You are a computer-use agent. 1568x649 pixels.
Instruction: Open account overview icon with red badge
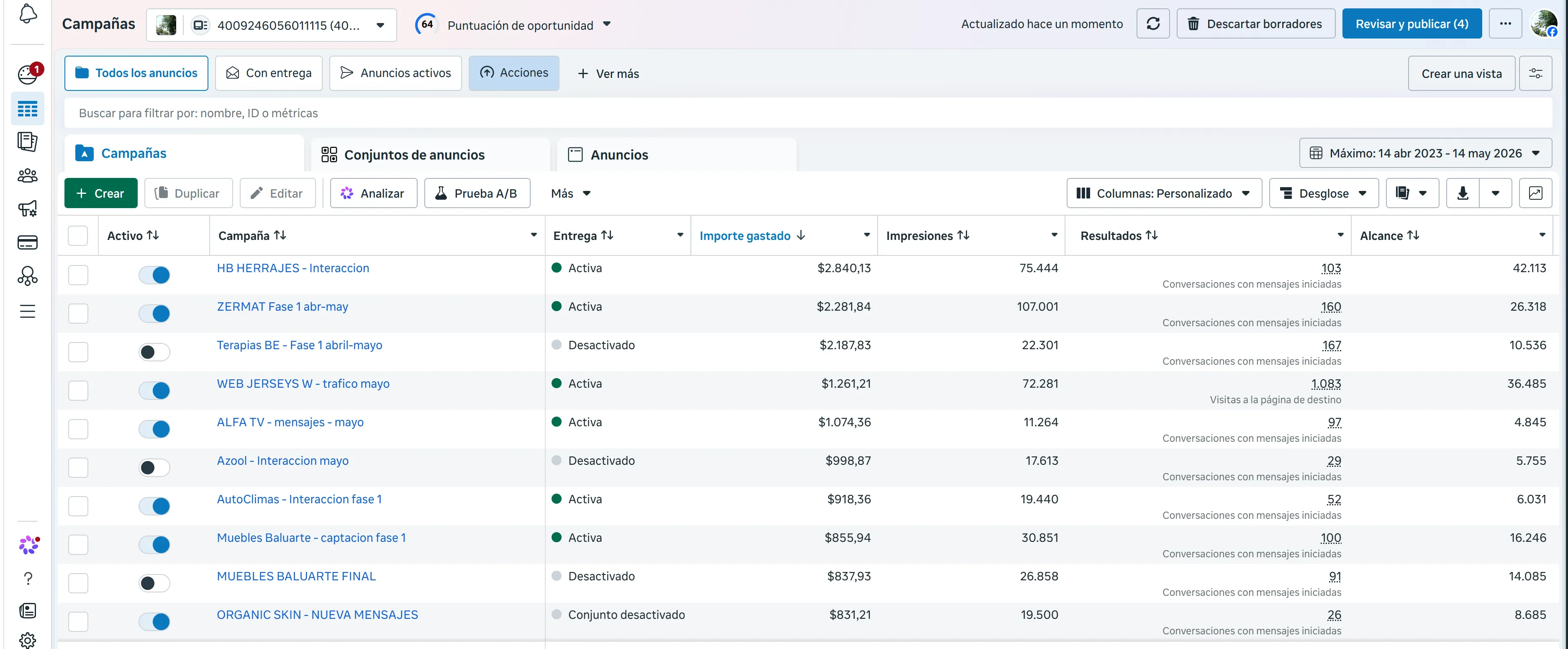[x=28, y=74]
